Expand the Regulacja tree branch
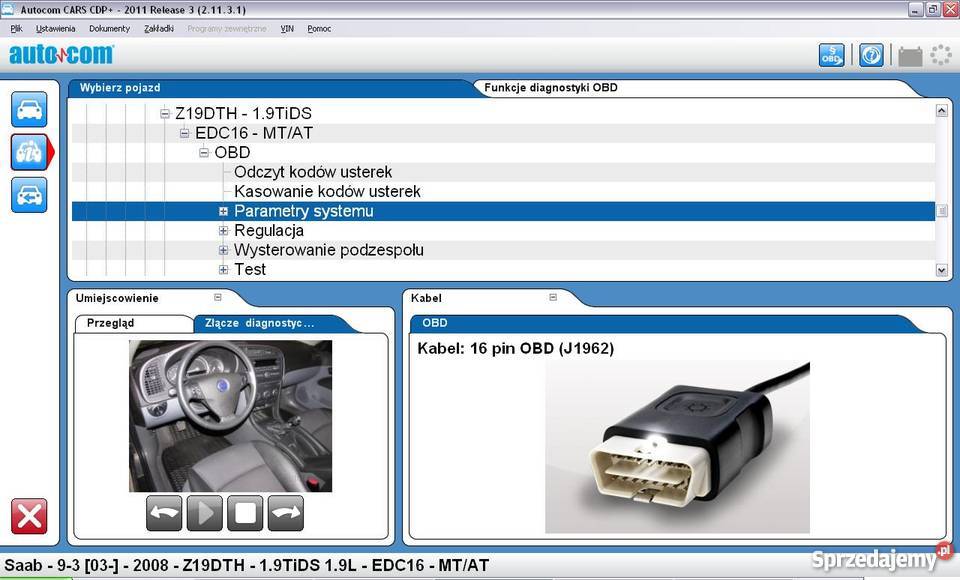Screen dimensions: 960x580 click(223, 230)
